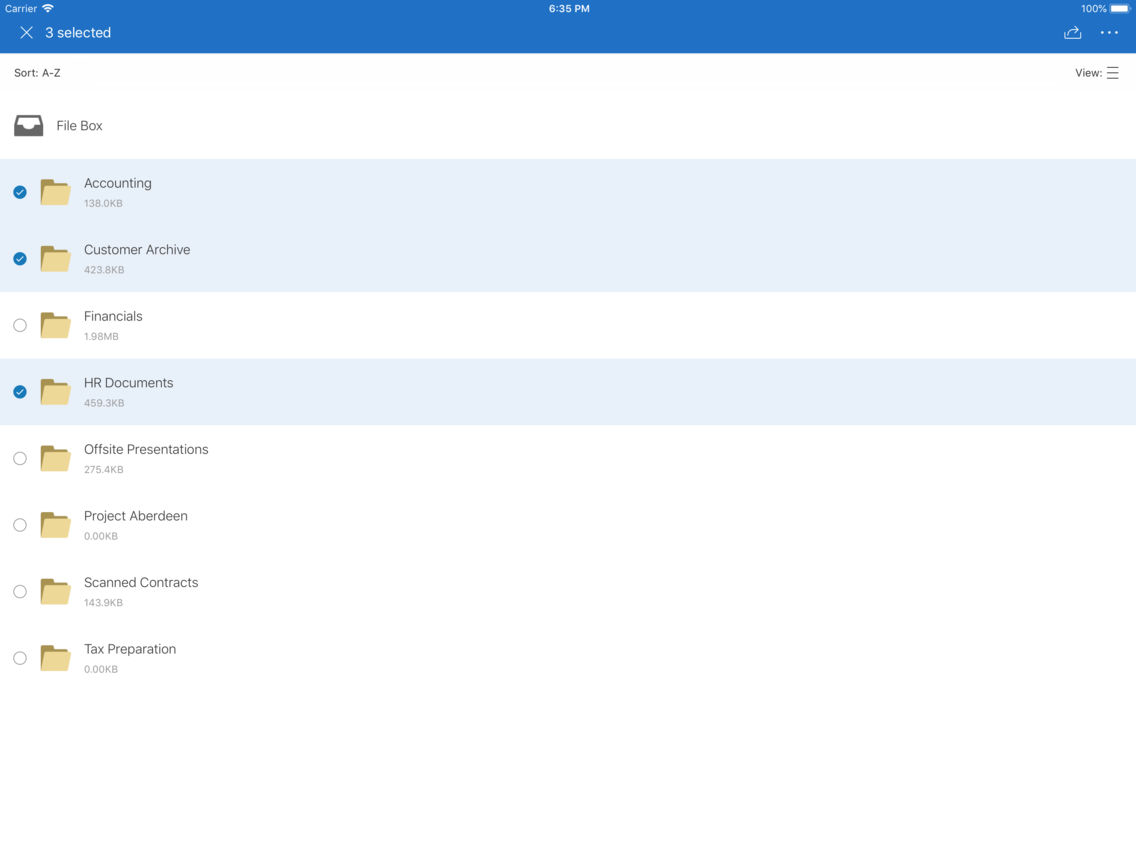This screenshot has height=852, width=1136.
Task: Tap the Tax Preparation row
Action: 130,657
